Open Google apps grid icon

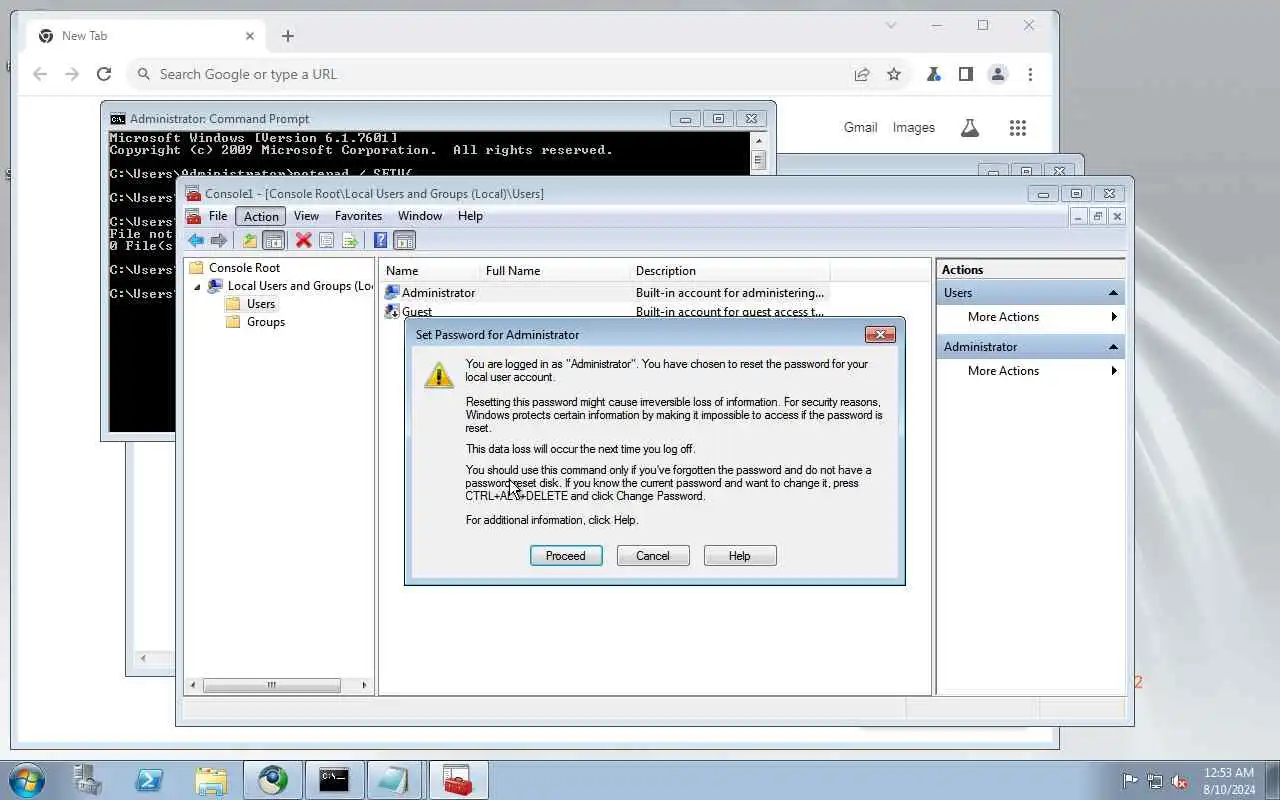point(1018,128)
